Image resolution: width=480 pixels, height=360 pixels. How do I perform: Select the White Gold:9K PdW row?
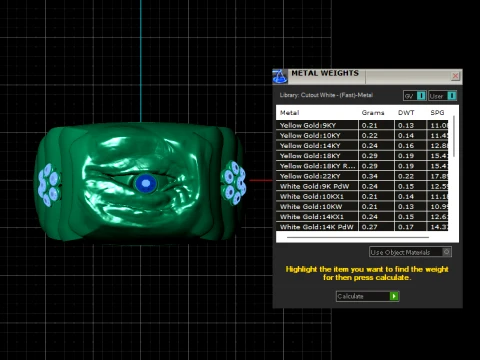[x=362, y=186]
